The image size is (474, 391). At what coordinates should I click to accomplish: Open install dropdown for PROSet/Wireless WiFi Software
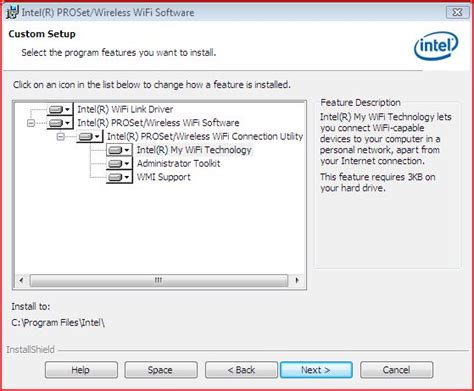pyautogui.click(x=60, y=123)
